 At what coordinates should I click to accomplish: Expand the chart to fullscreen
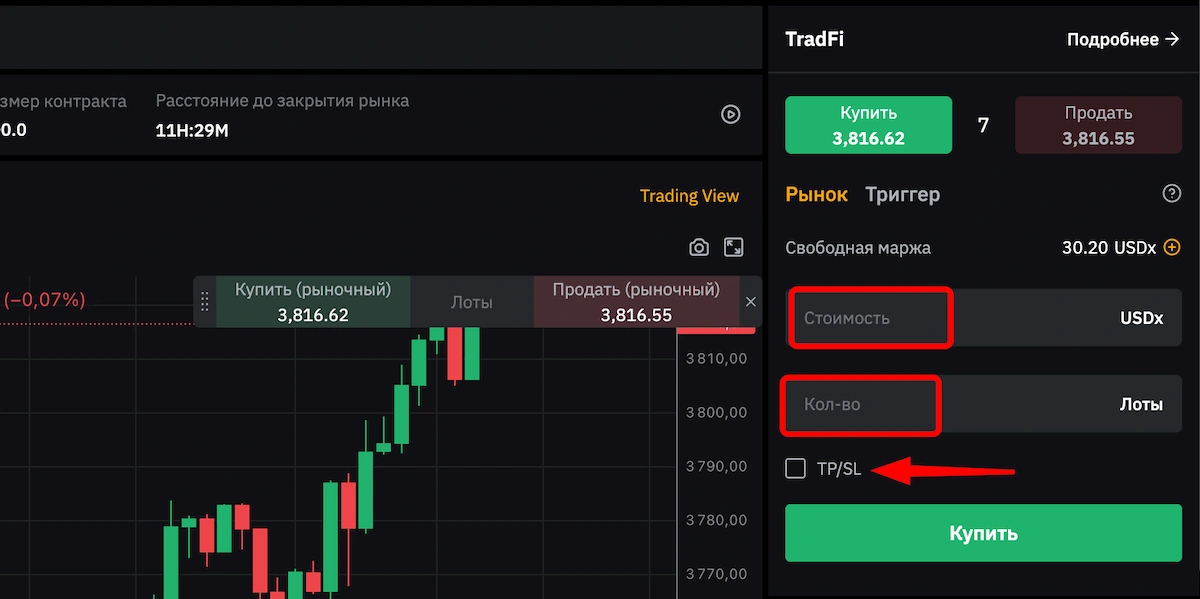[x=733, y=246]
